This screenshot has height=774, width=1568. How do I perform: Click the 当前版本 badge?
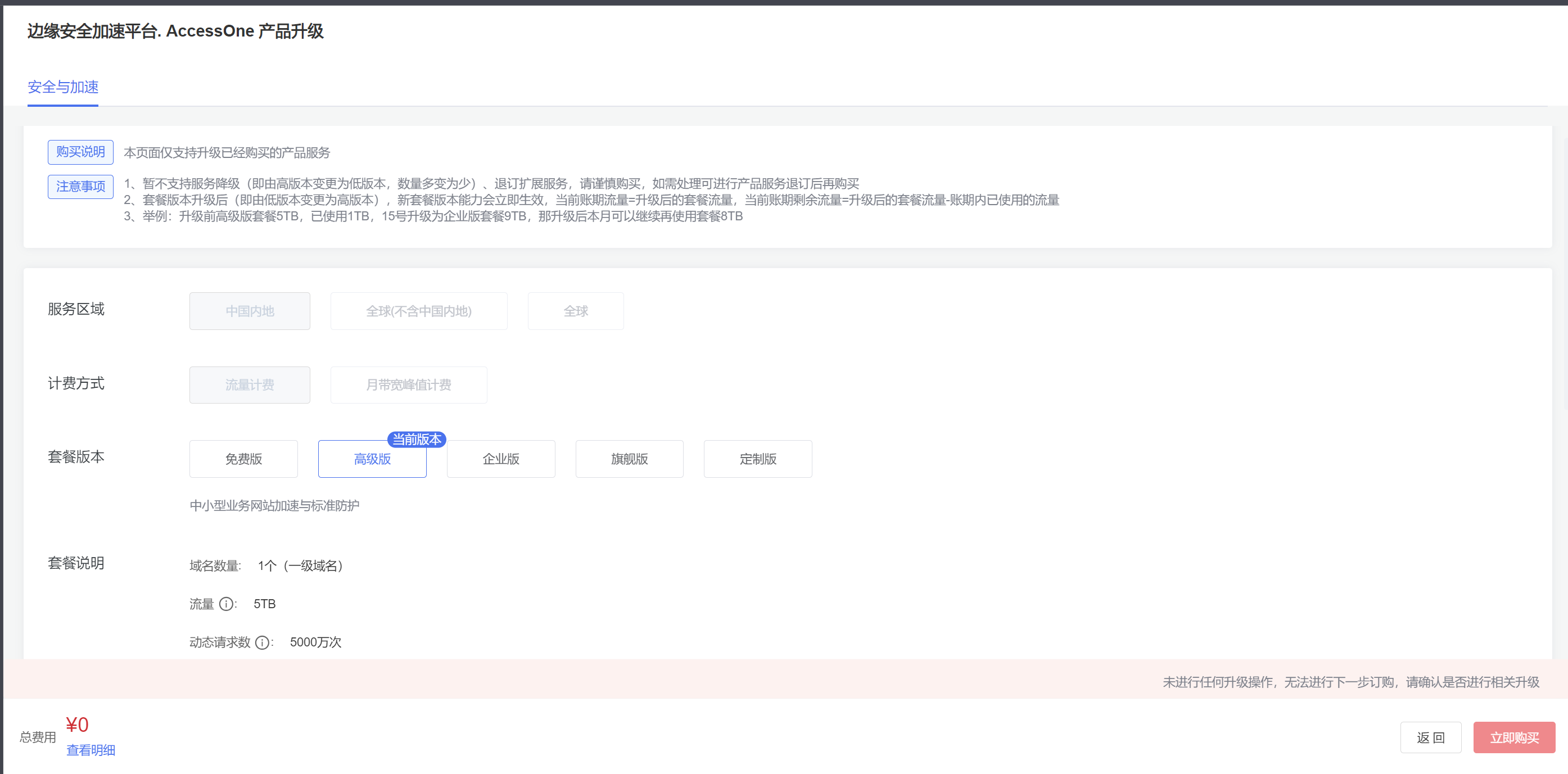coord(417,439)
